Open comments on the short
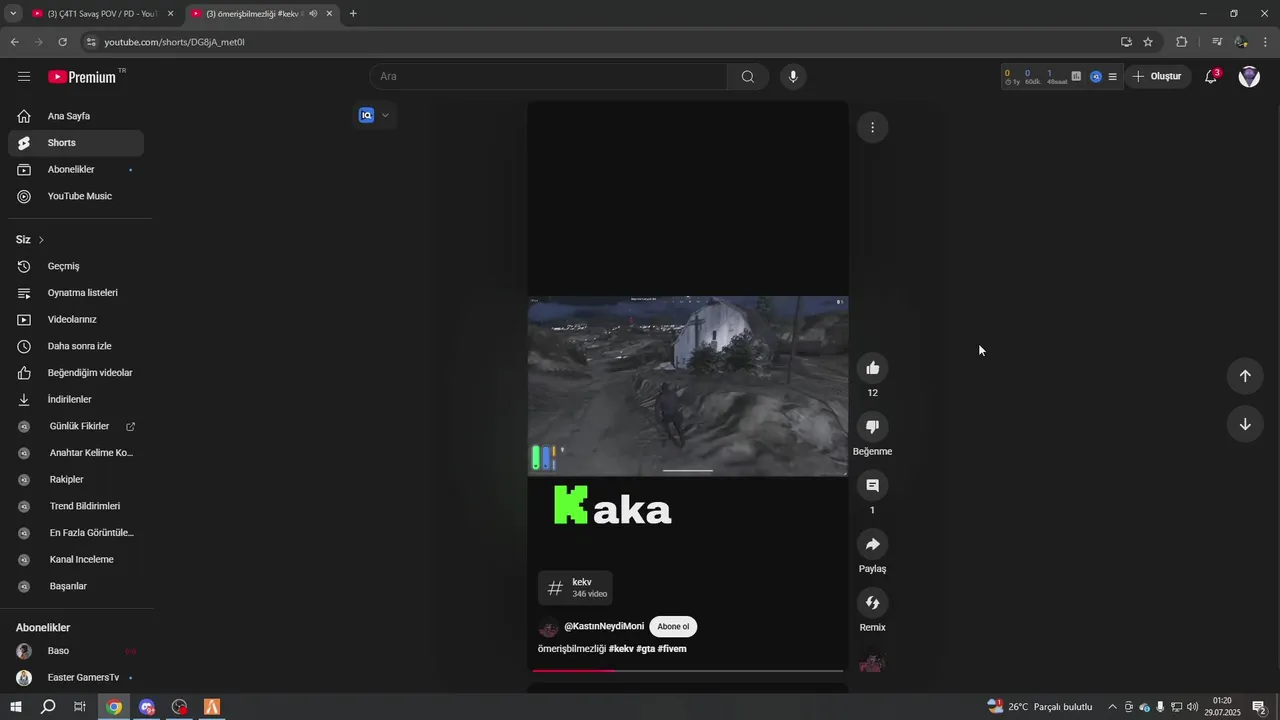Image resolution: width=1280 pixels, height=720 pixels. pos(872,485)
